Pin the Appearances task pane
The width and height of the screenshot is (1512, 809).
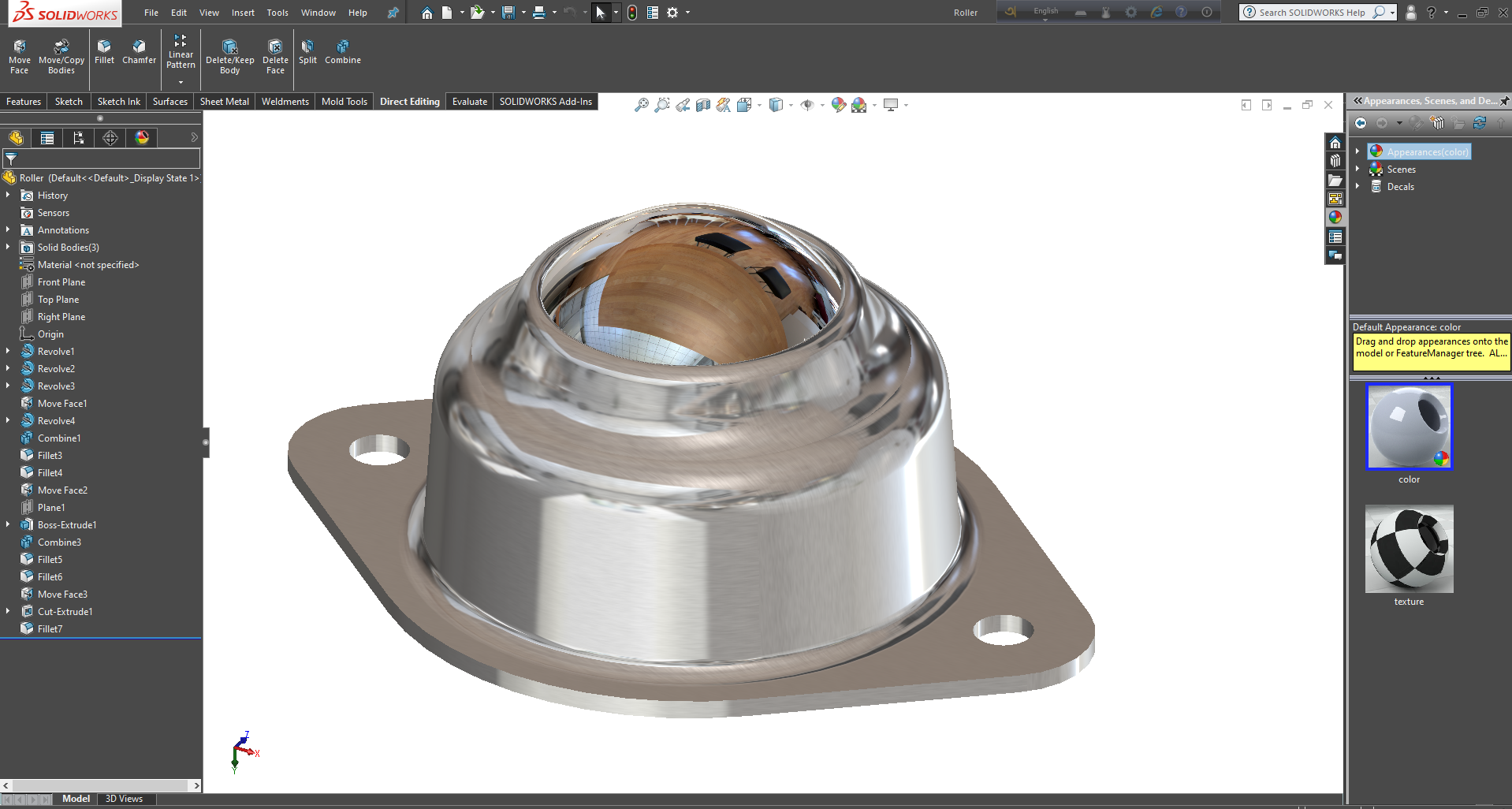(1504, 101)
